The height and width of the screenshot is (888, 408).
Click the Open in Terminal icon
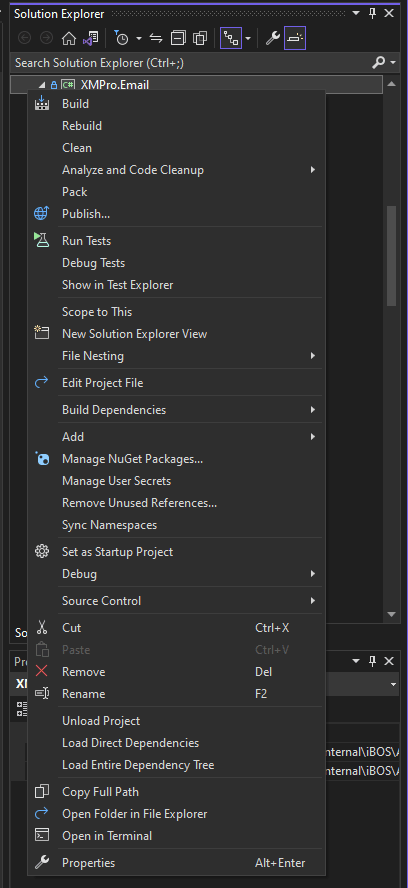coord(42,835)
